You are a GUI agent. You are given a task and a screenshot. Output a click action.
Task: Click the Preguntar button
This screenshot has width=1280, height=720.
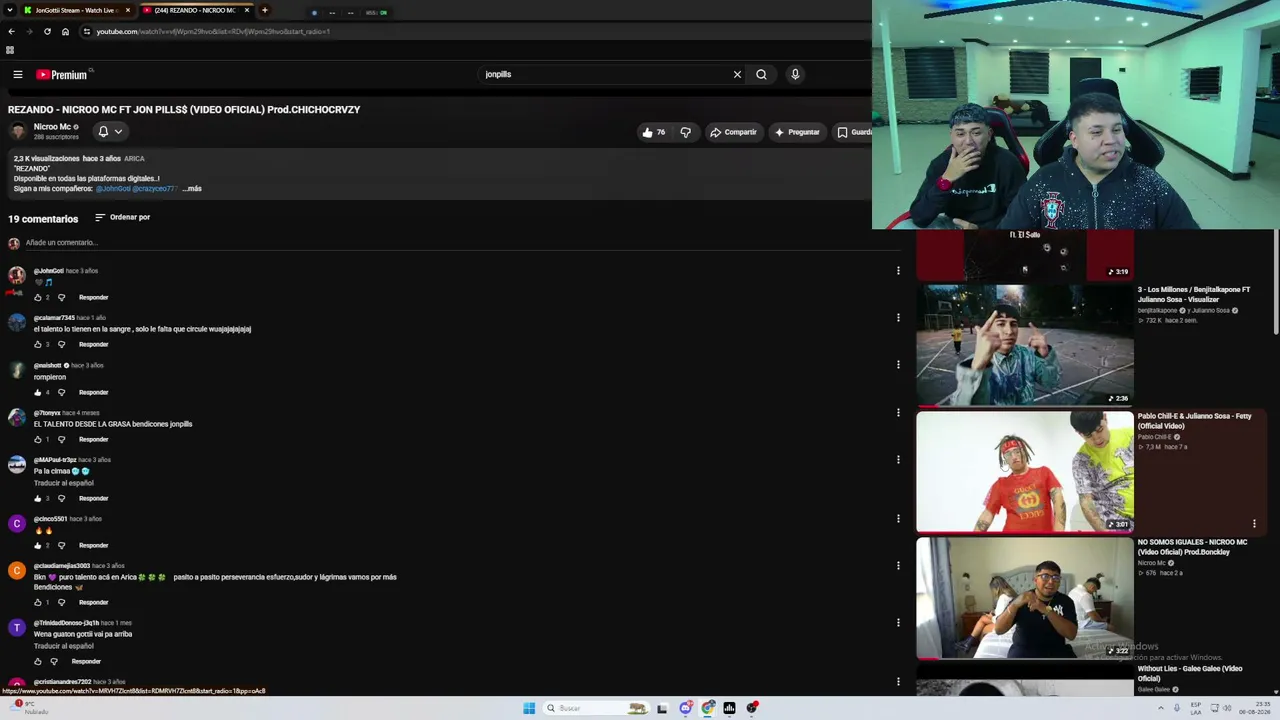click(x=797, y=132)
